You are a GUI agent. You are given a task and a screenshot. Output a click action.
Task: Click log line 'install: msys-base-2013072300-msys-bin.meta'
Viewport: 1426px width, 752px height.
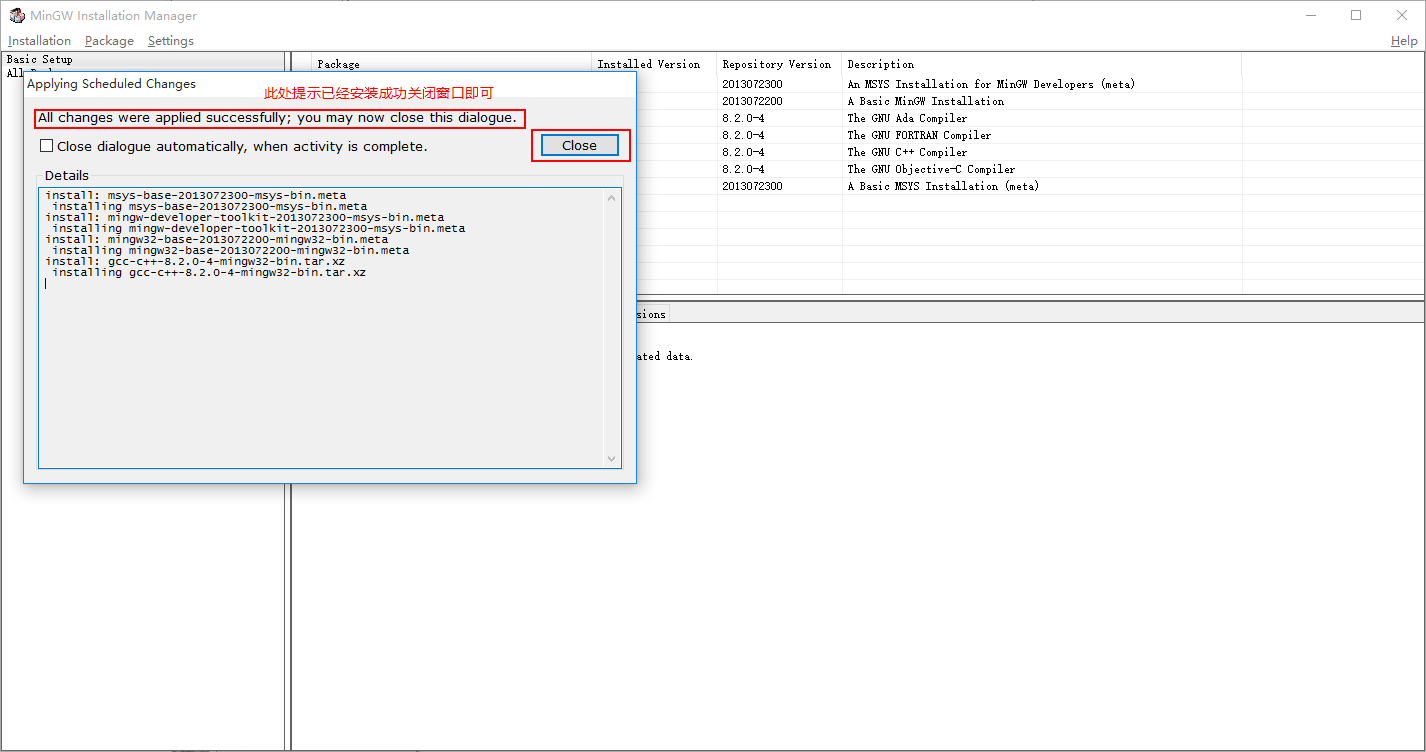pyautogui.click(x=196, y=195)
